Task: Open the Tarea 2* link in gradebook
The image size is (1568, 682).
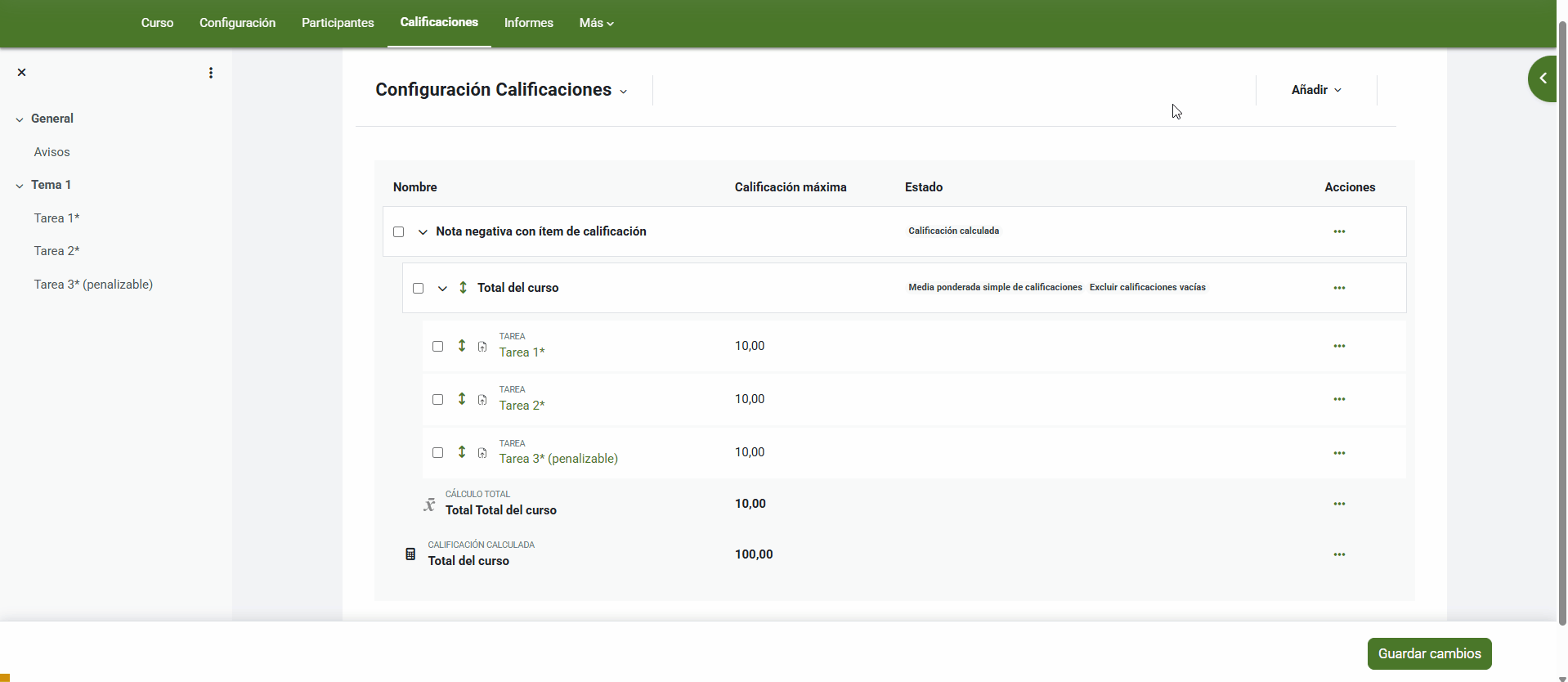Action: (x=522, y=406)
